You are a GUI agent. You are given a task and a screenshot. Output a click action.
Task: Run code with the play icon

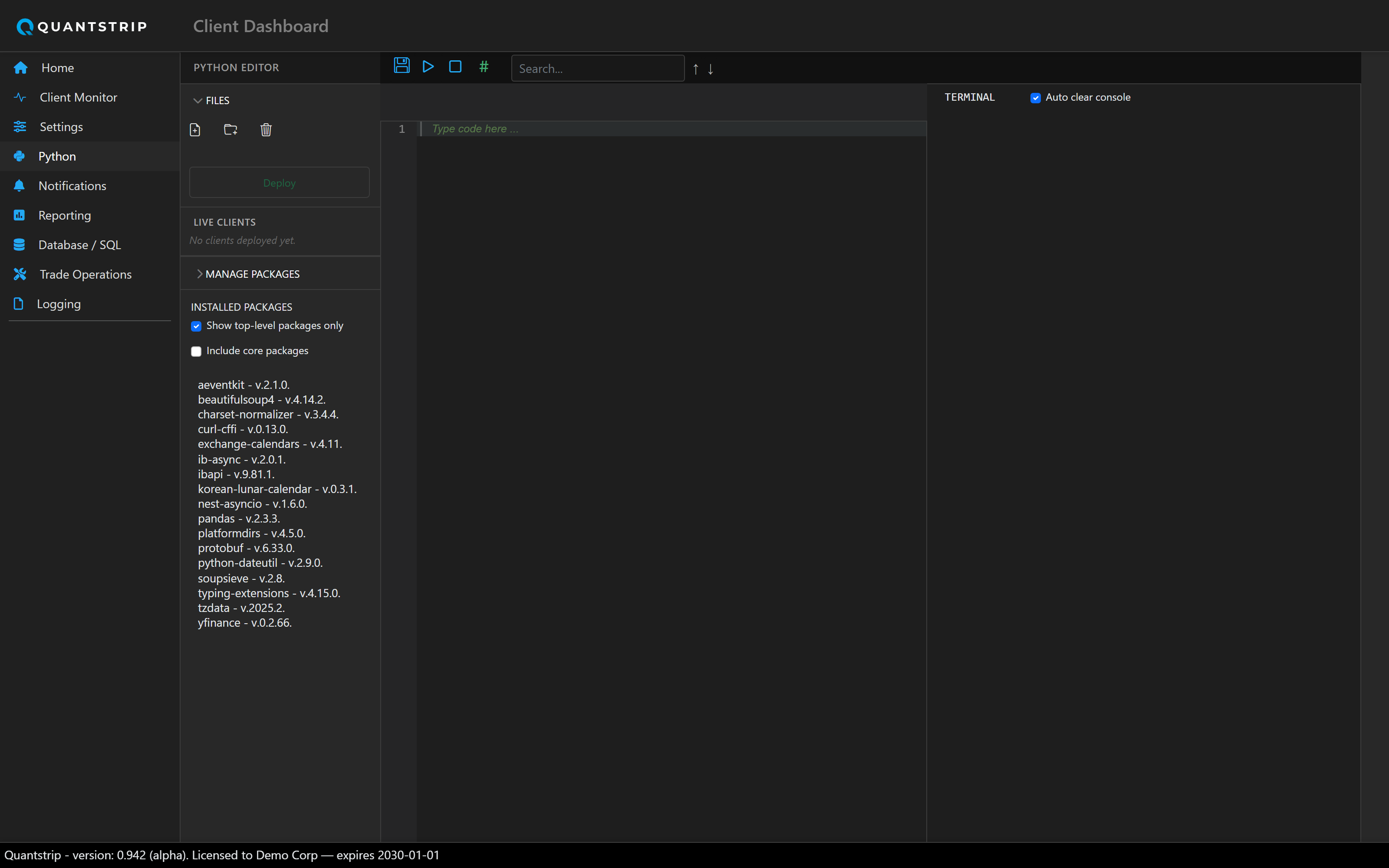[x=428, y=66]
